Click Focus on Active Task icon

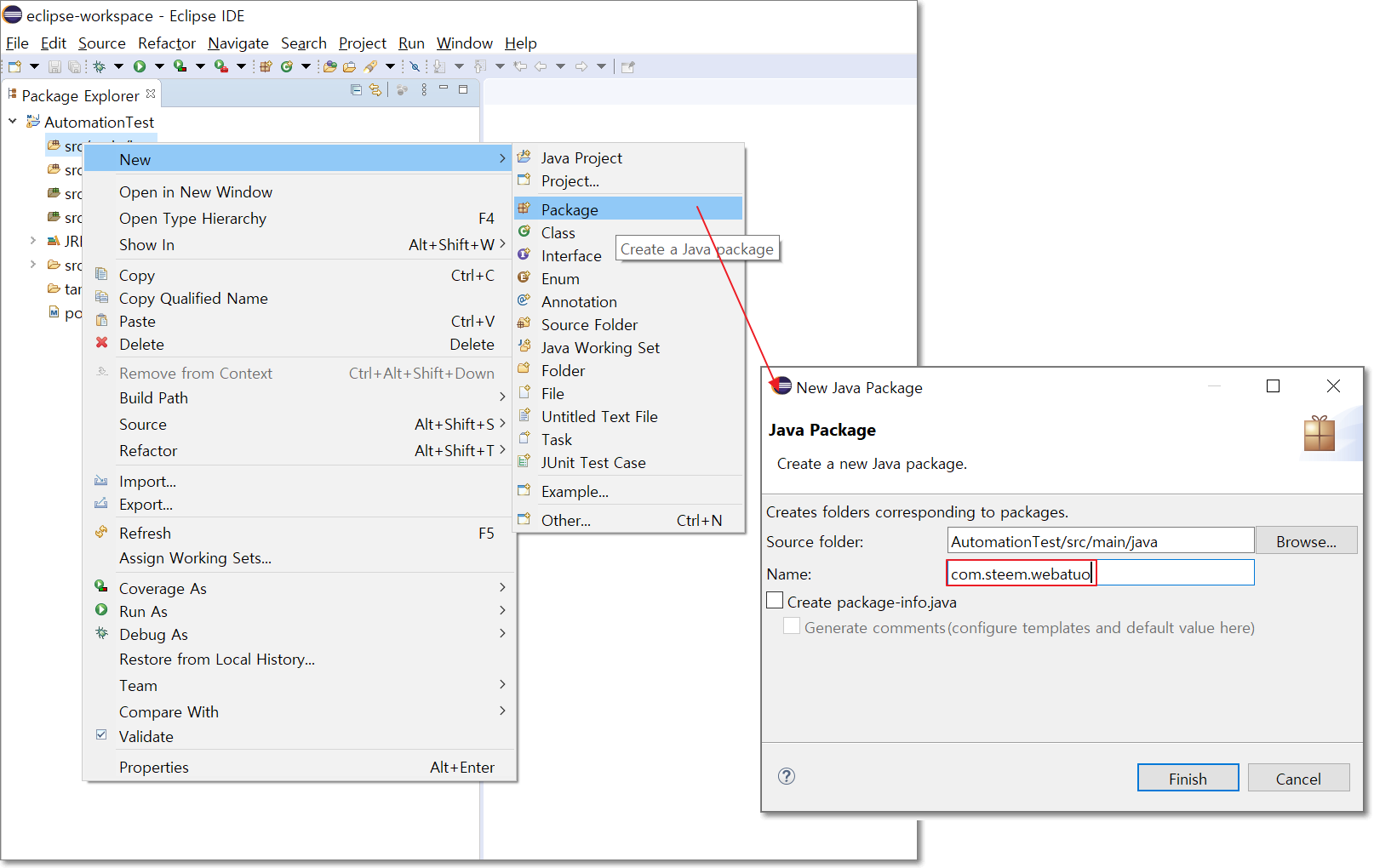[x=403, y=89]
